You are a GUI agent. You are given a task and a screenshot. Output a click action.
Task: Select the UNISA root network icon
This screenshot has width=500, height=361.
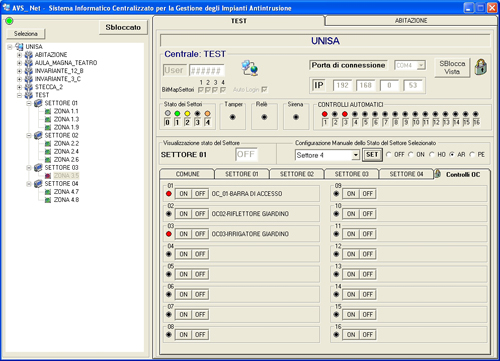[19, 47]
